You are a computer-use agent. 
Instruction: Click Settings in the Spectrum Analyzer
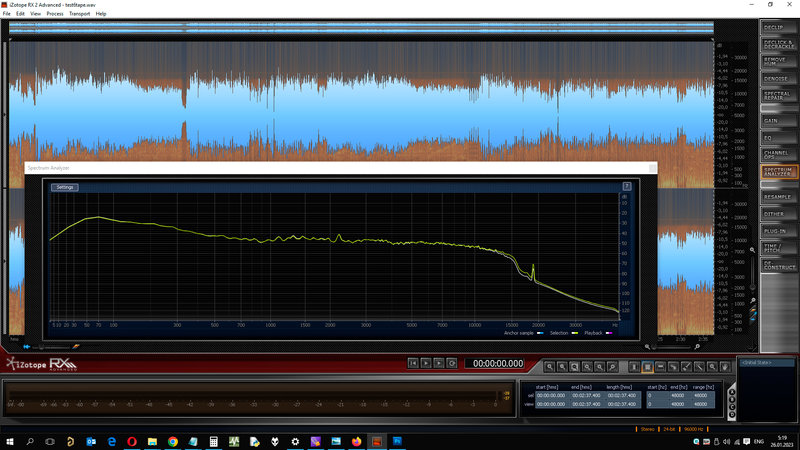[65, 187]
